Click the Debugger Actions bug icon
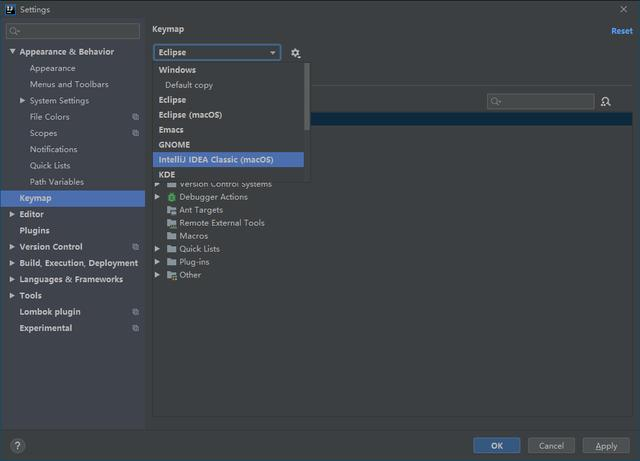 172,197
